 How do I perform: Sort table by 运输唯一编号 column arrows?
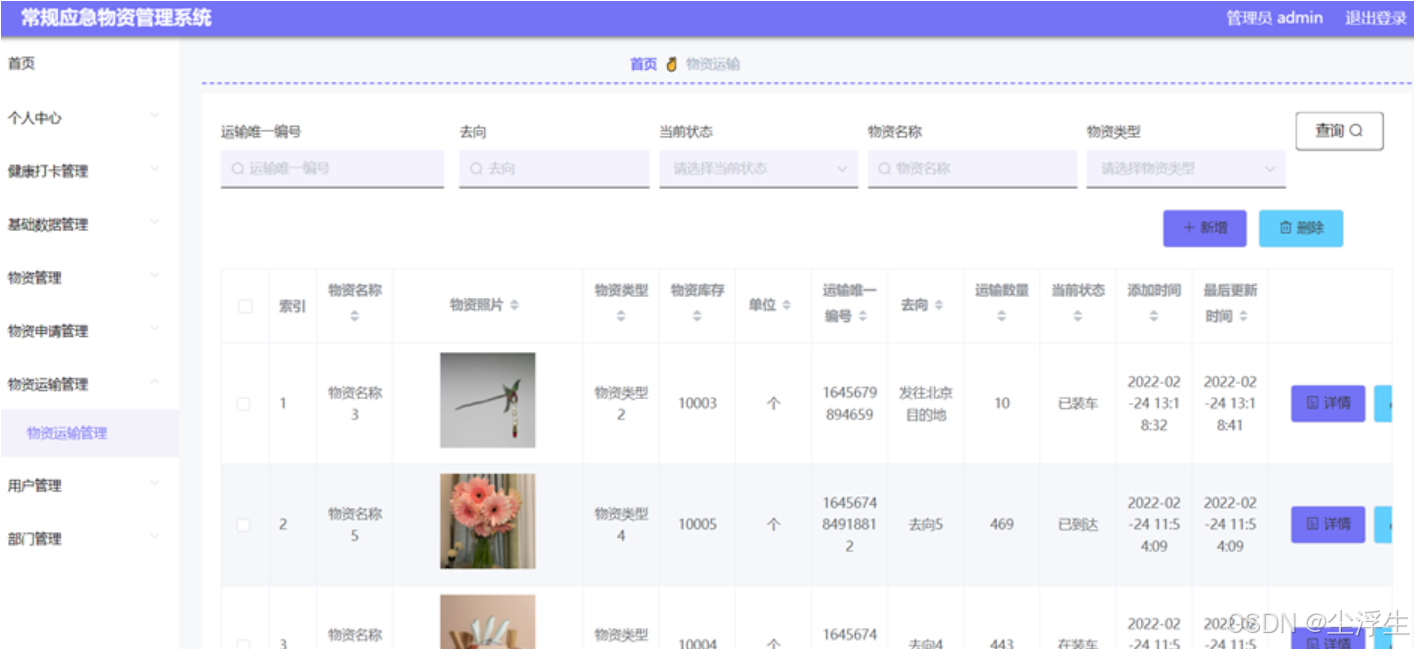(862, 316)
